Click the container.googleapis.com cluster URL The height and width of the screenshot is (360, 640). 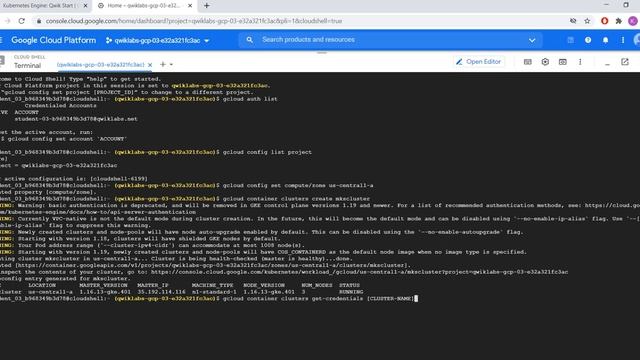[x=212, y=265]
